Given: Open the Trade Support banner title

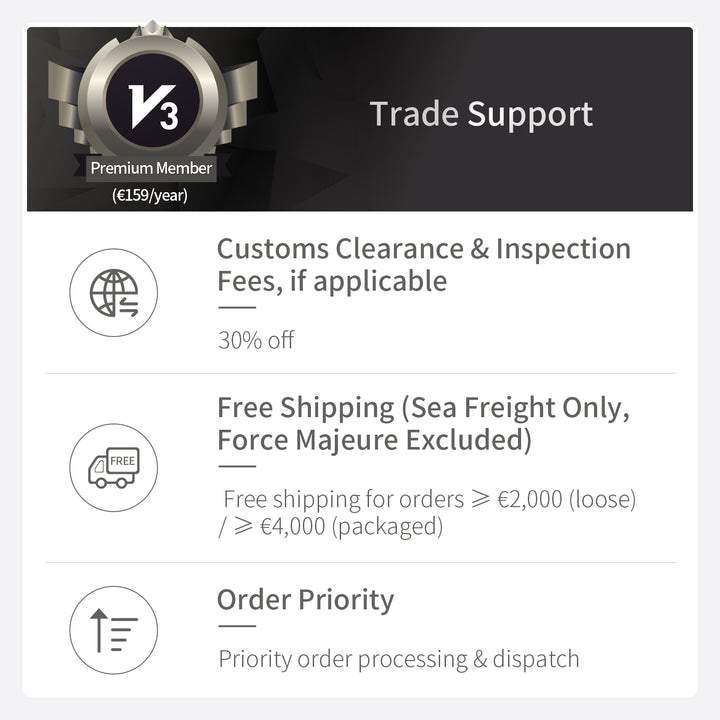Looking at the screenshot, I should [481, 114].
